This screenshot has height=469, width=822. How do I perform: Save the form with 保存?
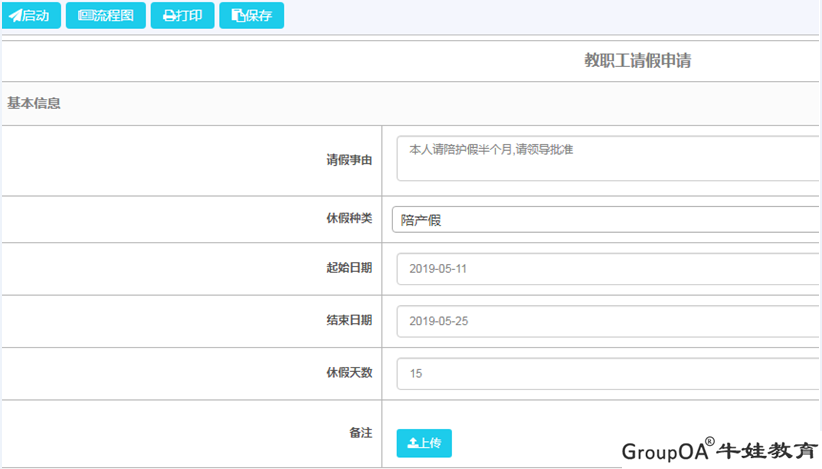pyautogui.click(x=252, y=15)
